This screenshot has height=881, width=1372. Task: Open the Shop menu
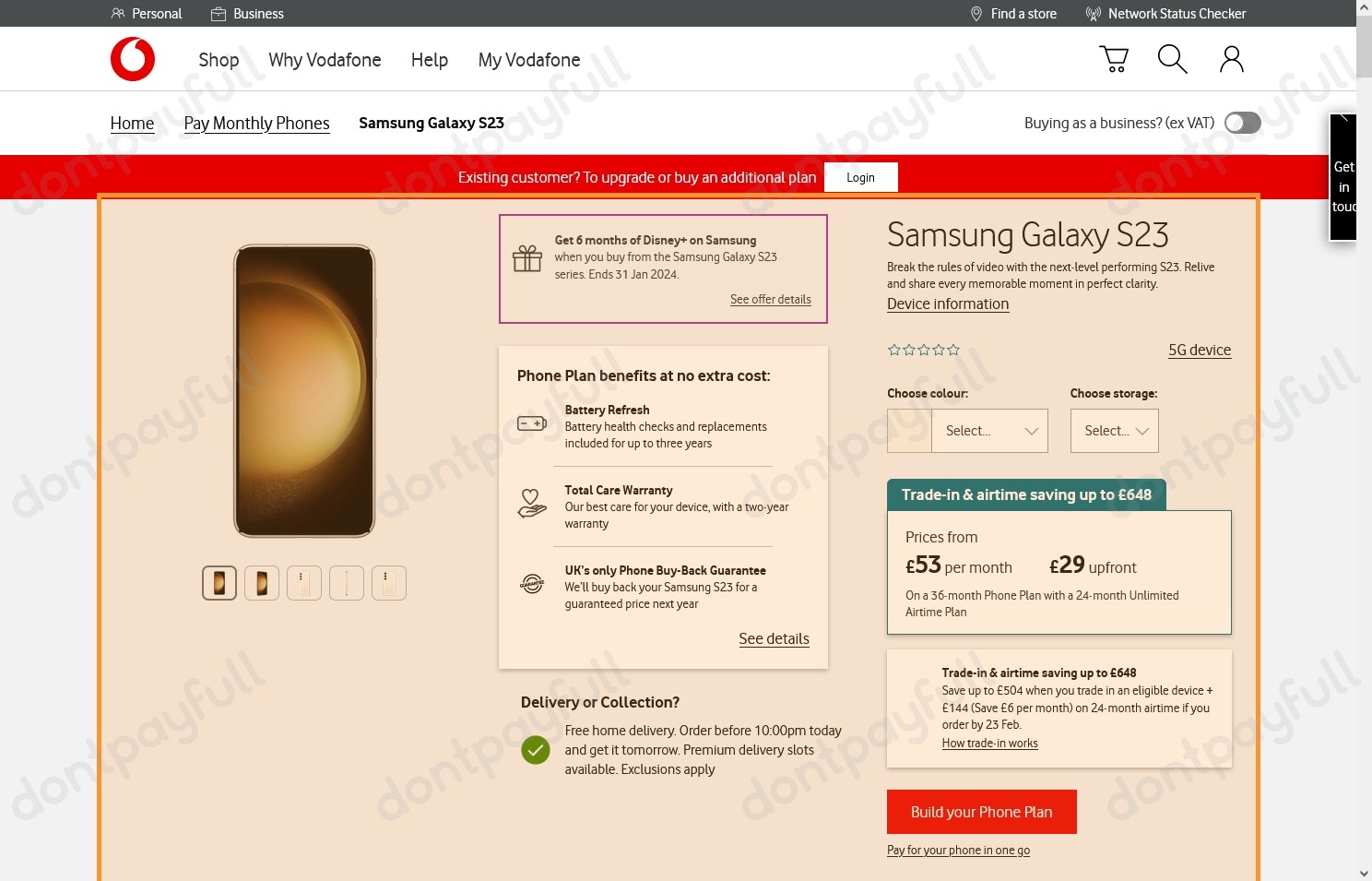point(219,60)
